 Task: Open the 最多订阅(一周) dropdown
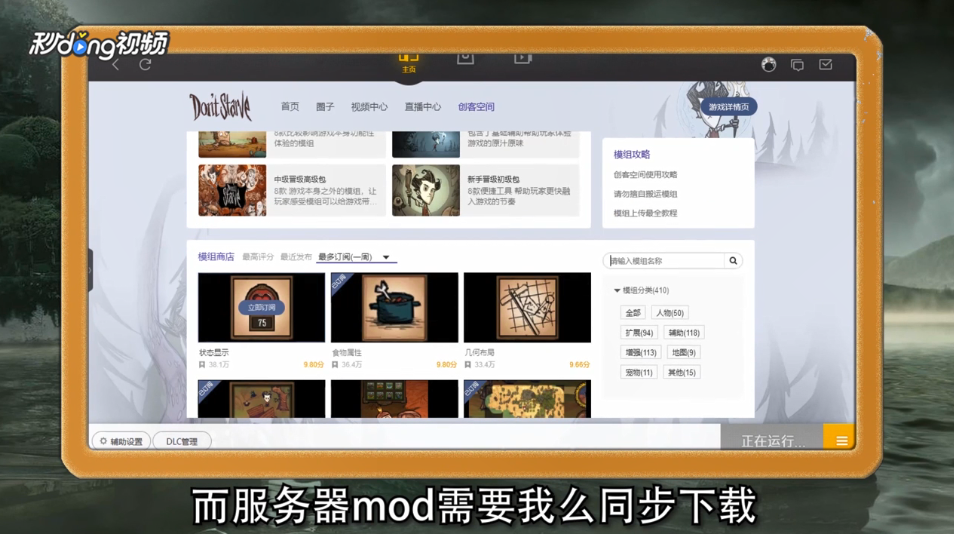[356, 257]
